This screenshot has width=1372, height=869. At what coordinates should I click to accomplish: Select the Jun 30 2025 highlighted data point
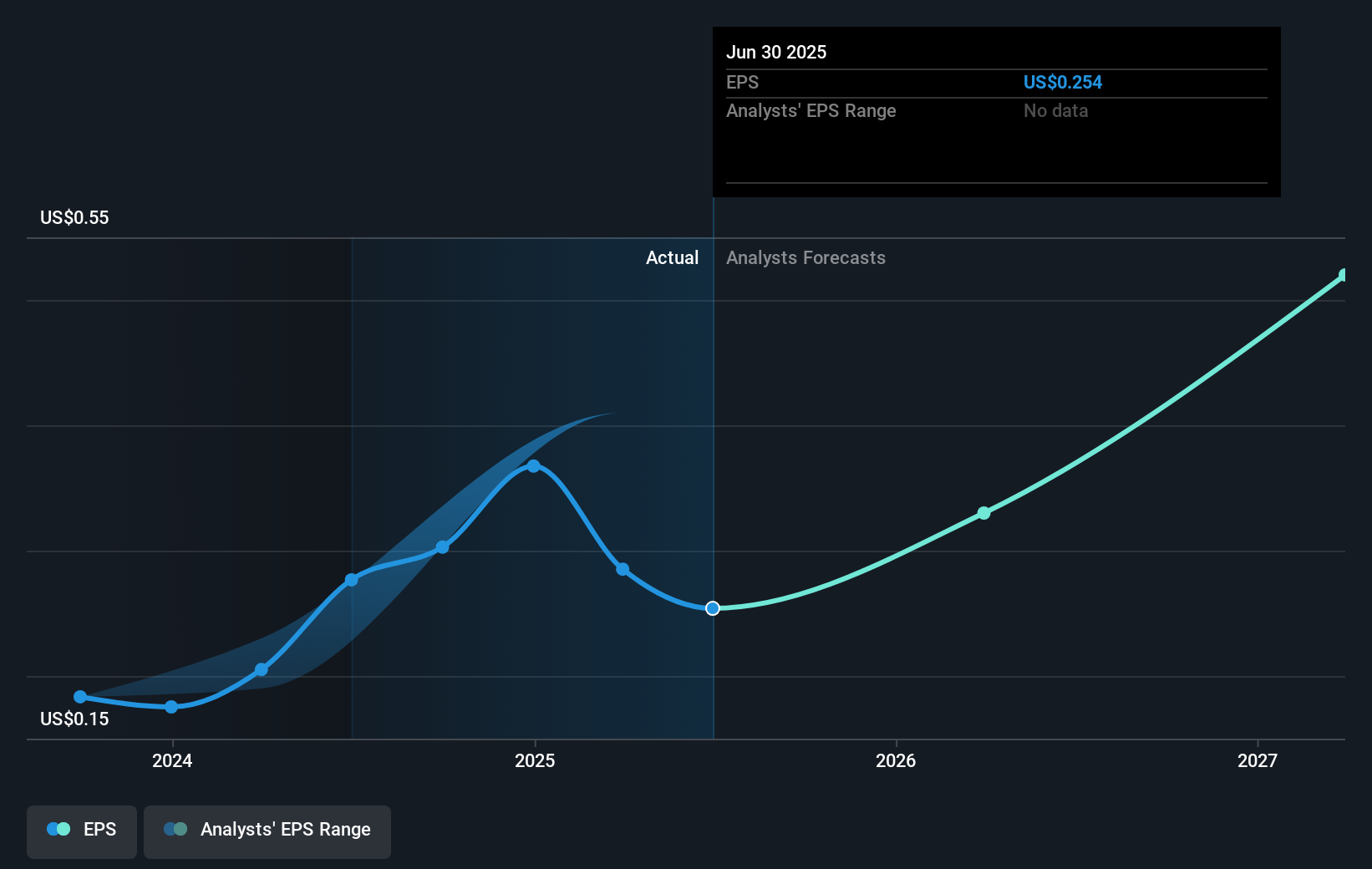[713, 608]
